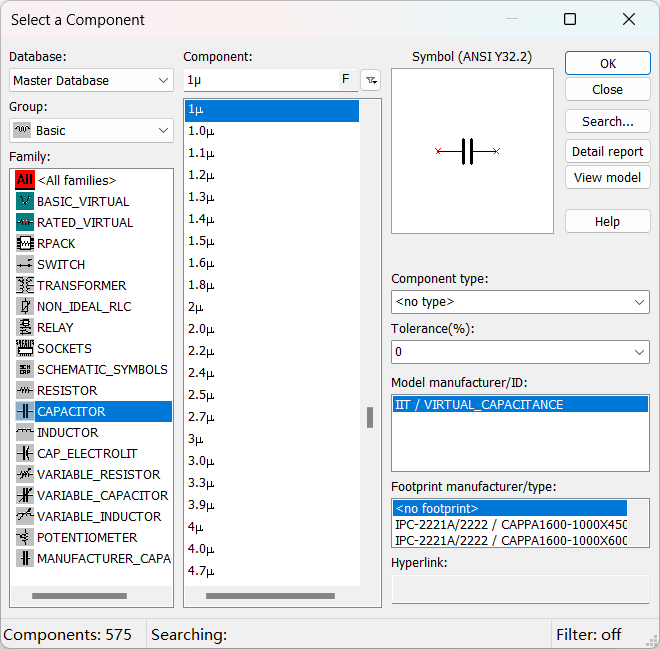The height and width of the screenshot is (649, 660).
Task: Select the <no footprint> entry
Action: coord(510,508)
